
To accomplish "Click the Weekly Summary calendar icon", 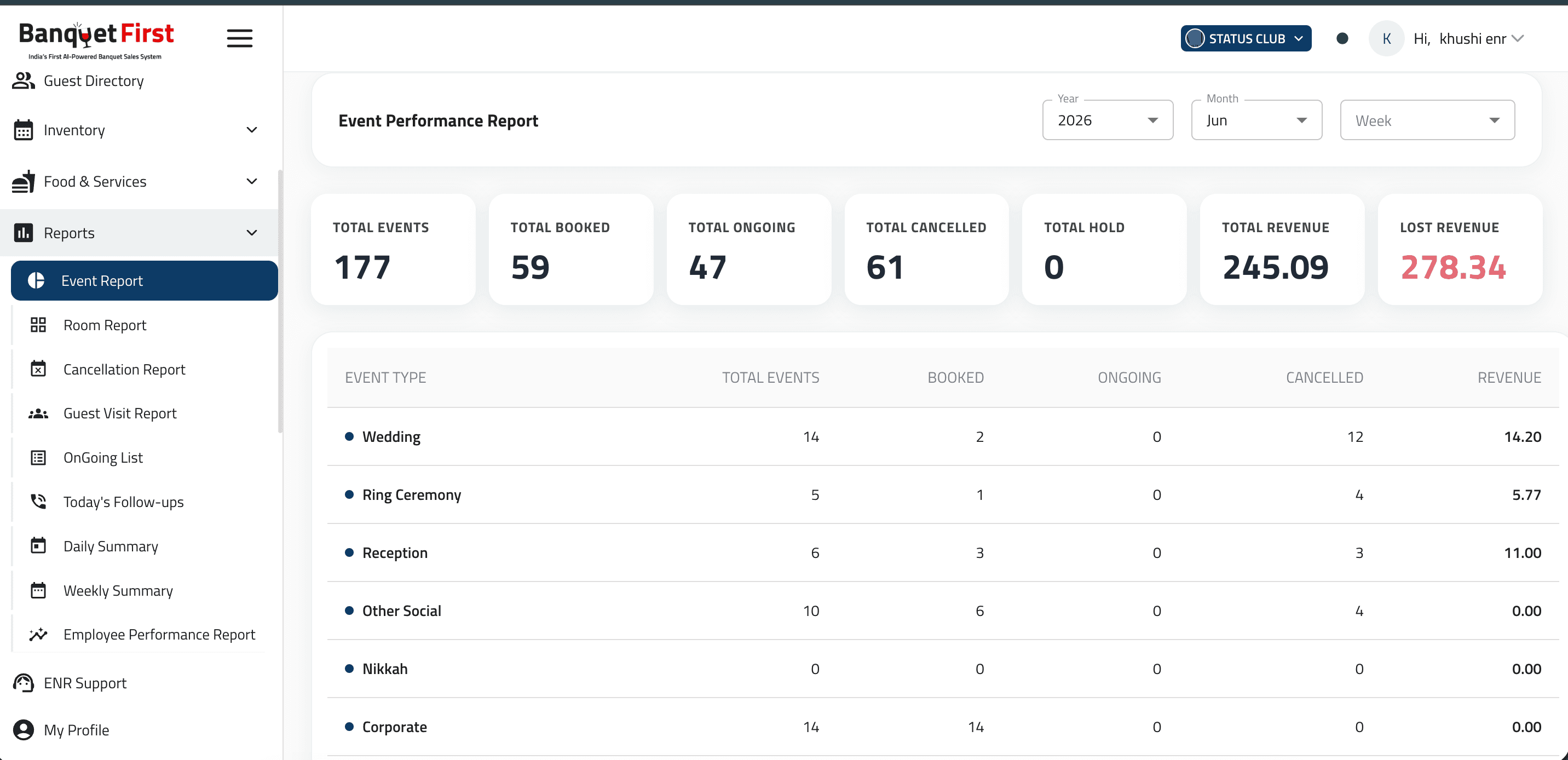I will (38, 590).
